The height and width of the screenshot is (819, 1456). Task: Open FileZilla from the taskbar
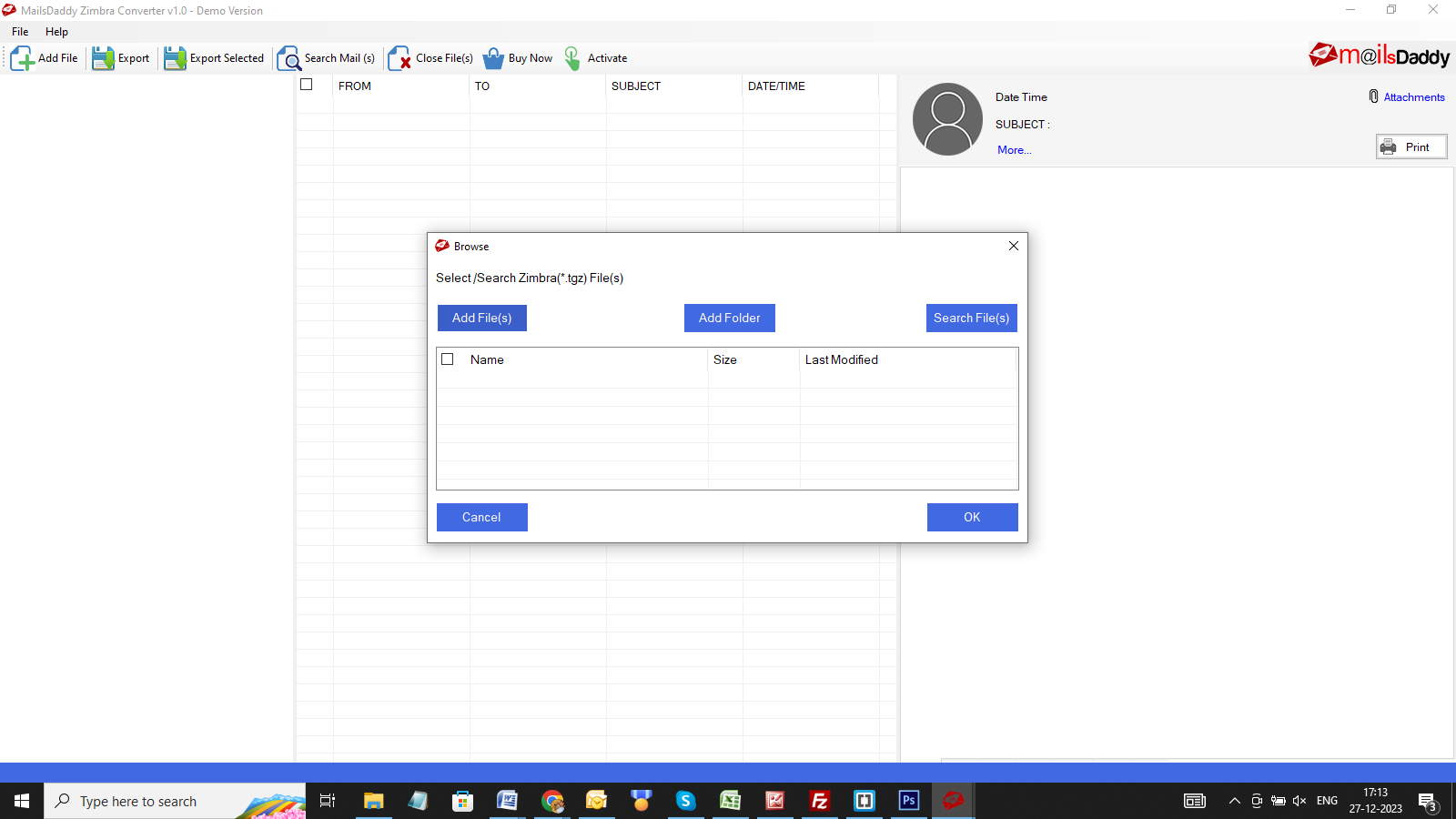pos(820,801)
